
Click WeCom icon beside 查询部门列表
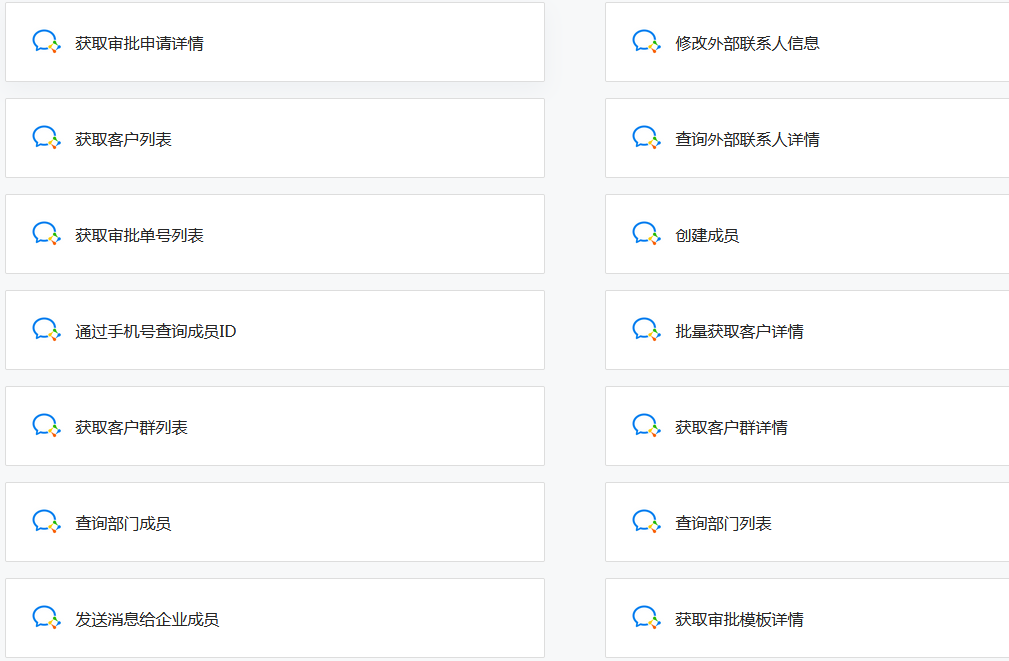(646, 521)
